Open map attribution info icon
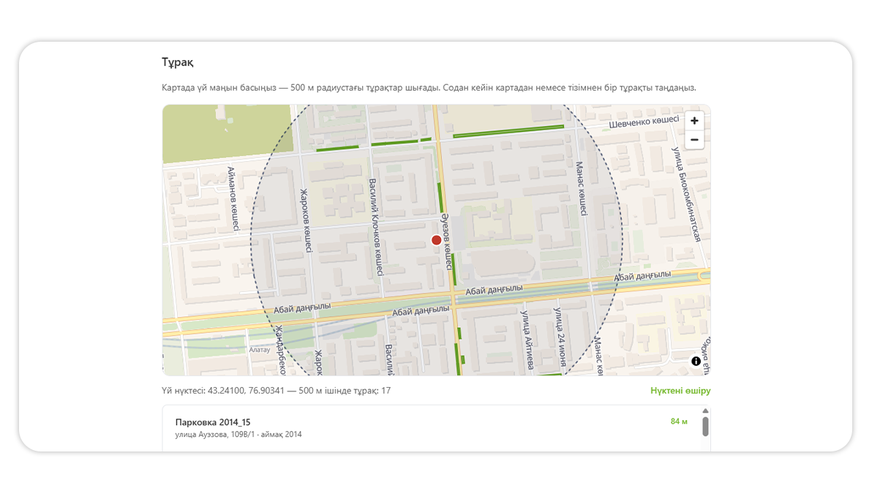The image size is (872, 491). click(x=696, y=361)
